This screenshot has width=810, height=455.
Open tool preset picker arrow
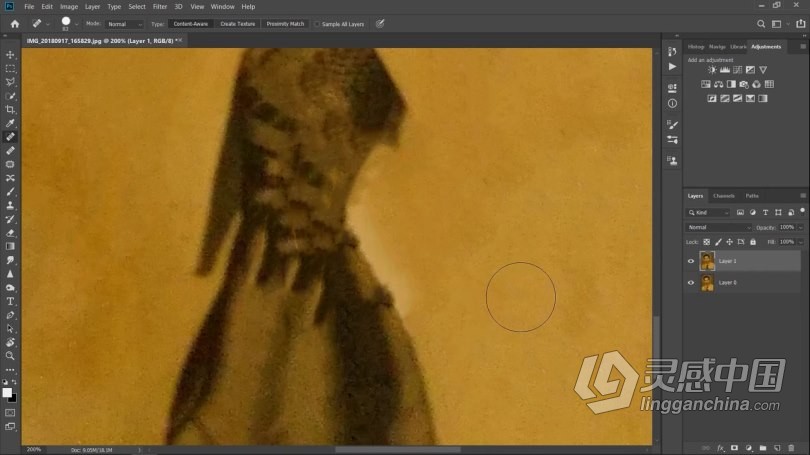(x=48, y=24)
